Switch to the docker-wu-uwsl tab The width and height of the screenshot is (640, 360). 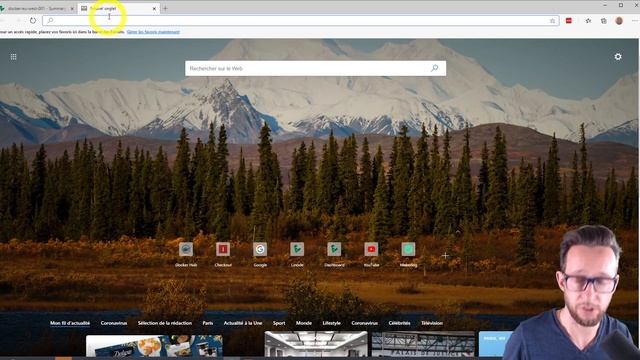[x=37, y=8]
